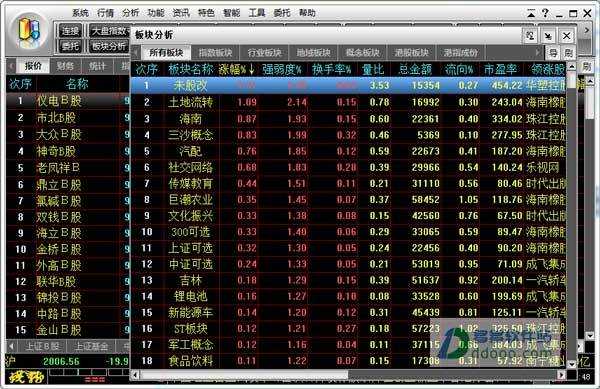Collapse the toolbar with the up-arrow icon
The height and width of the screenshot is (389, 600).
(x=531, y=14)
